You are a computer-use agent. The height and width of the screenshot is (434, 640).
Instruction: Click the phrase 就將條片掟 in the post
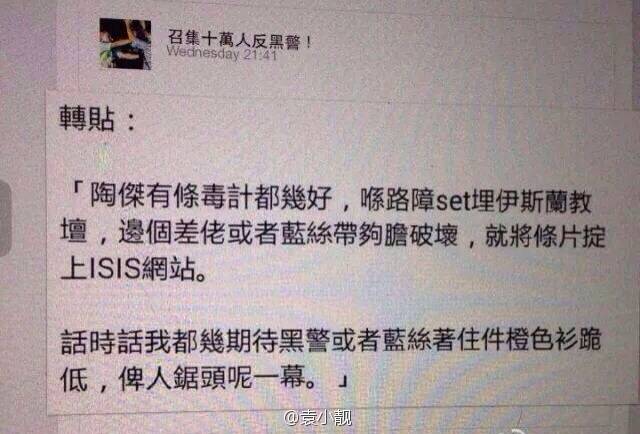click(x=545, y=234)
